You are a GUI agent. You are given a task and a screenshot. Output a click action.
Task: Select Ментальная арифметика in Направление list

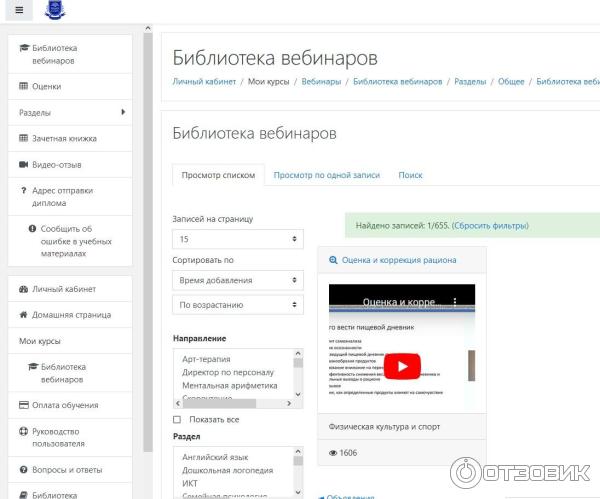point(230,386)
